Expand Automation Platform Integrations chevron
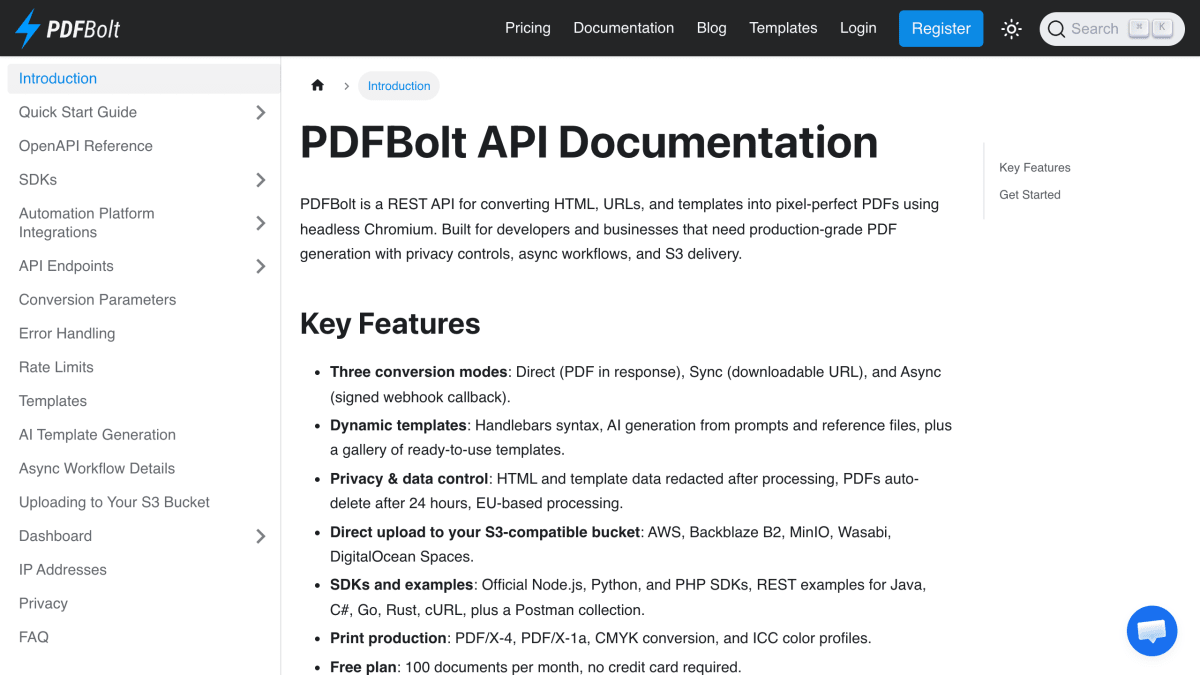This screenshot has width=1200, height=675. point(261,223)
